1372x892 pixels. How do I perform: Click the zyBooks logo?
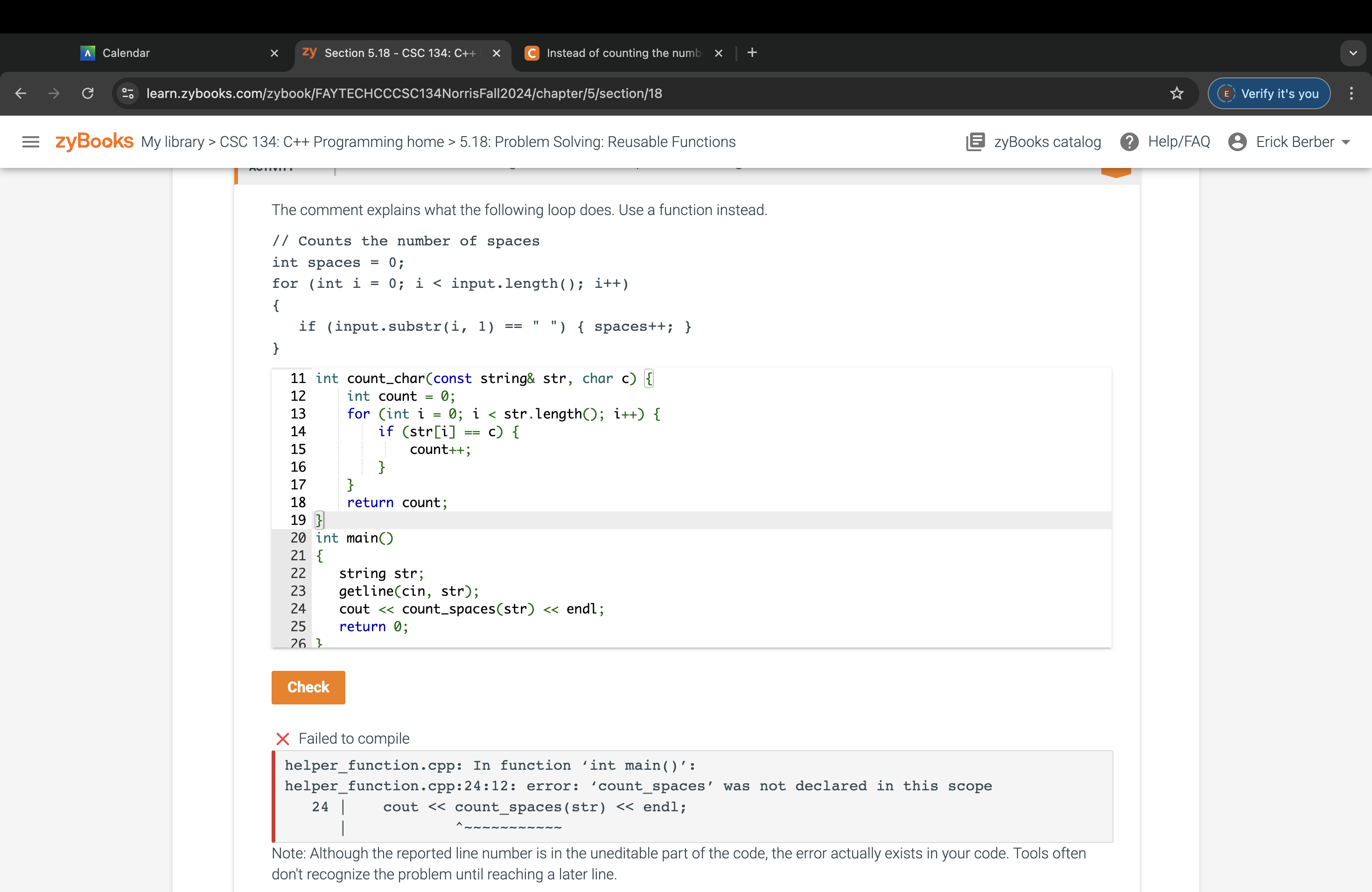(x=93, y=142)
